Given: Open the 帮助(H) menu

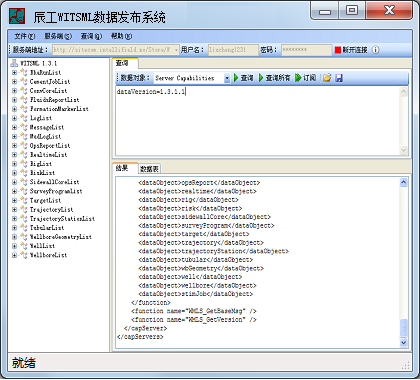Looking at the screenshot, I should click(121, 36).
